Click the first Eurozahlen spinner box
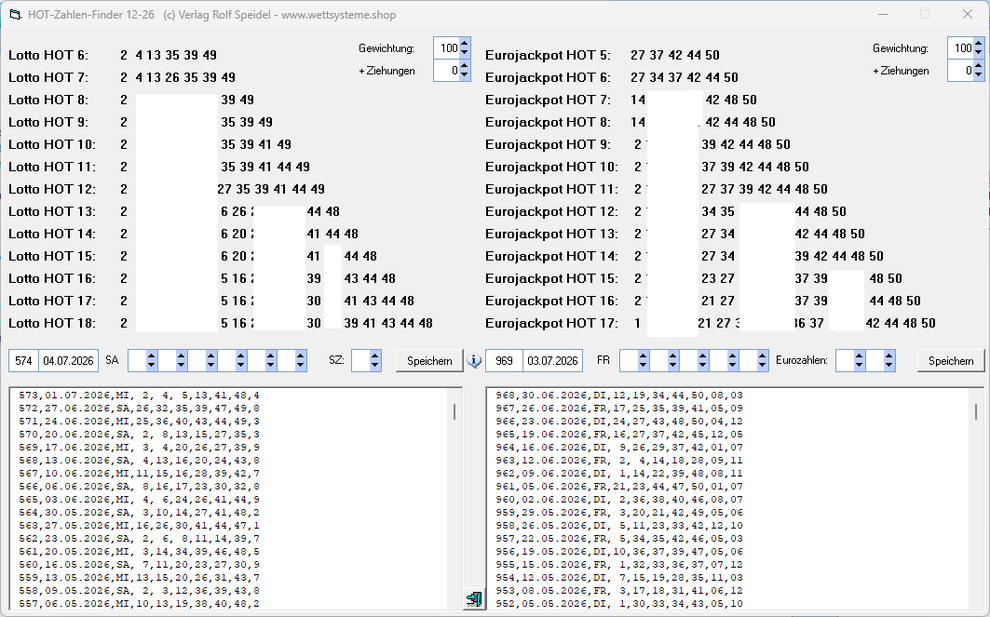990x617 pixels. pos(850,361)
